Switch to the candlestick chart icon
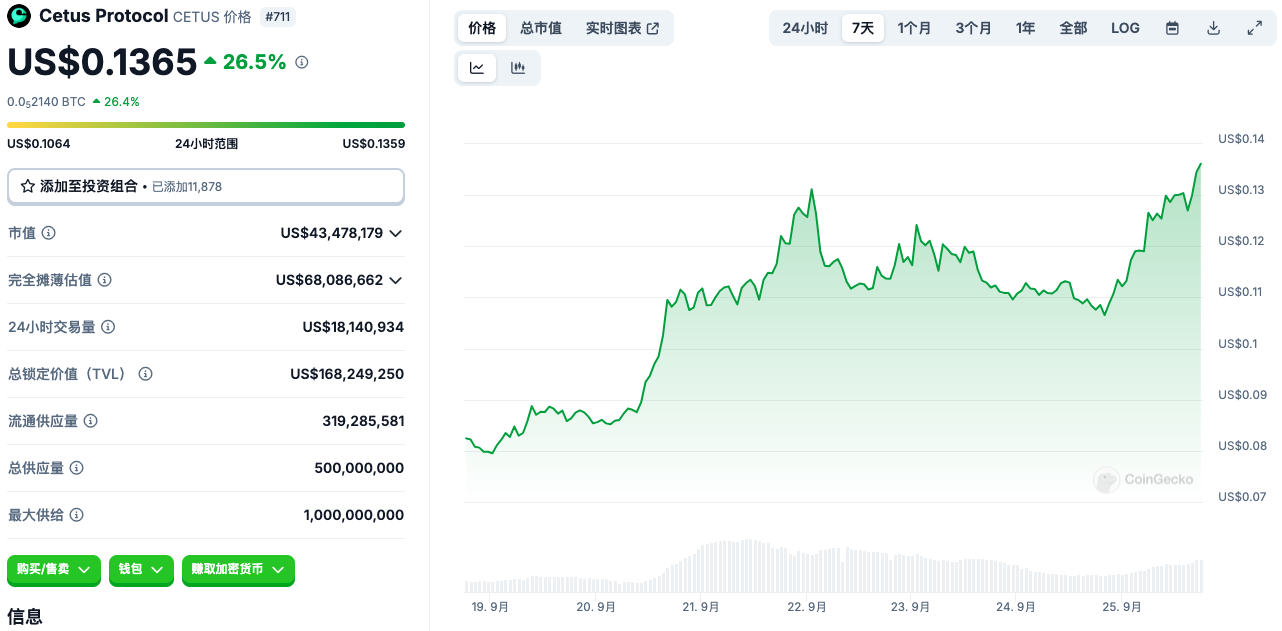Viewport: 1282px width, 631px height. click(x=518, y=68)
